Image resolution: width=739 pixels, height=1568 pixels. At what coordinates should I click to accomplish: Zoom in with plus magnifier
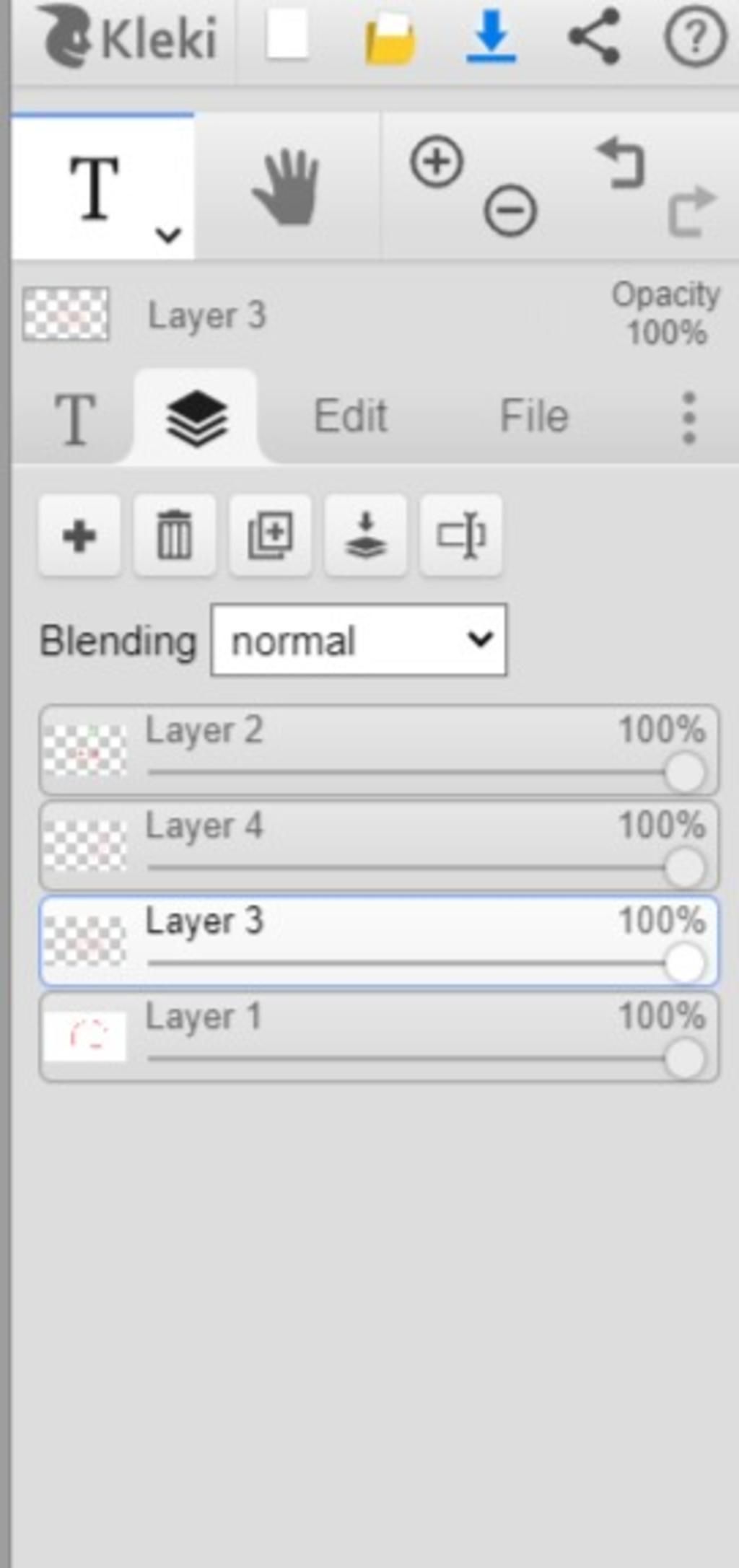pyautogui.click(x=437, y=161)
